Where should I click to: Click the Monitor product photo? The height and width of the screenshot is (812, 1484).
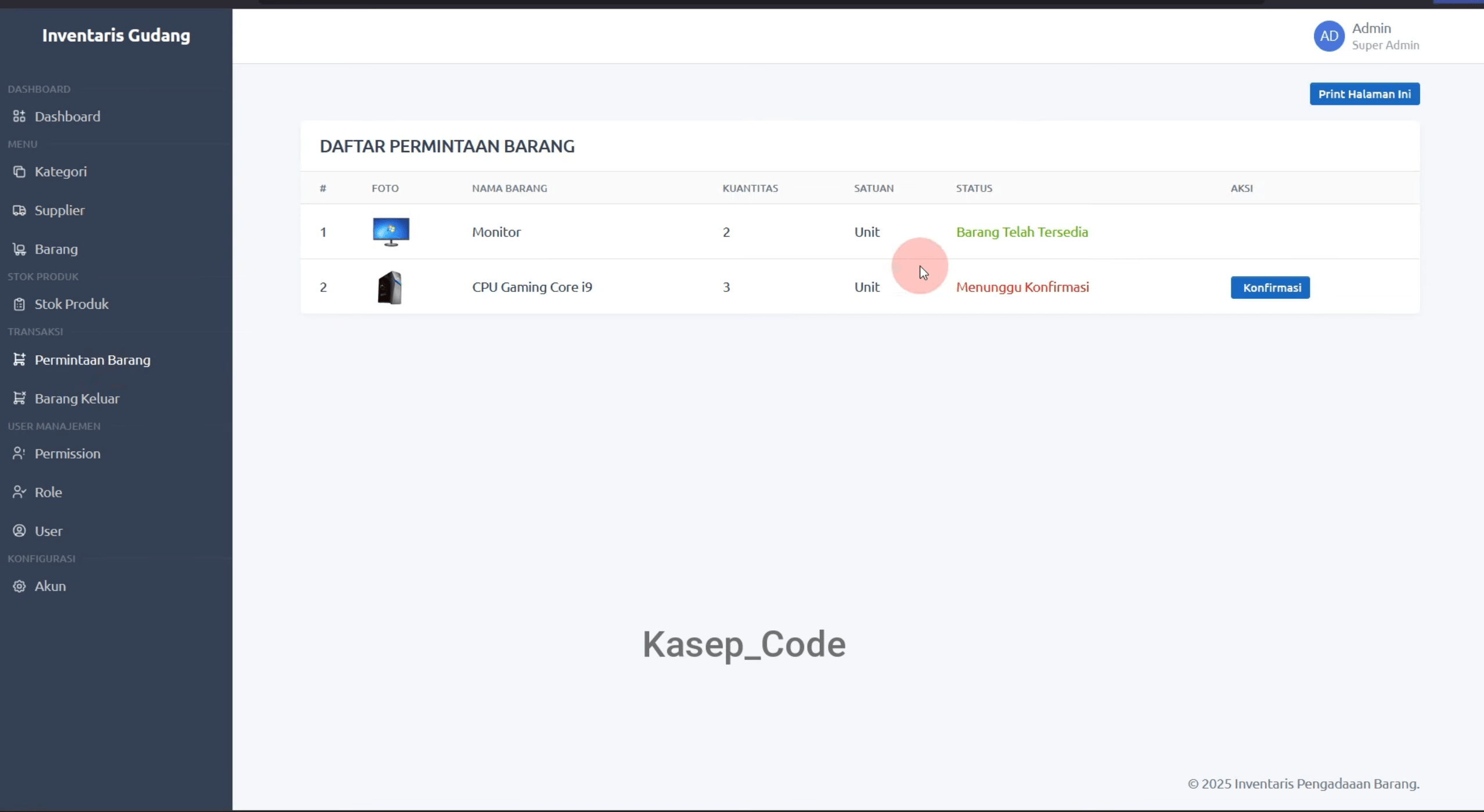coord(391,232)
